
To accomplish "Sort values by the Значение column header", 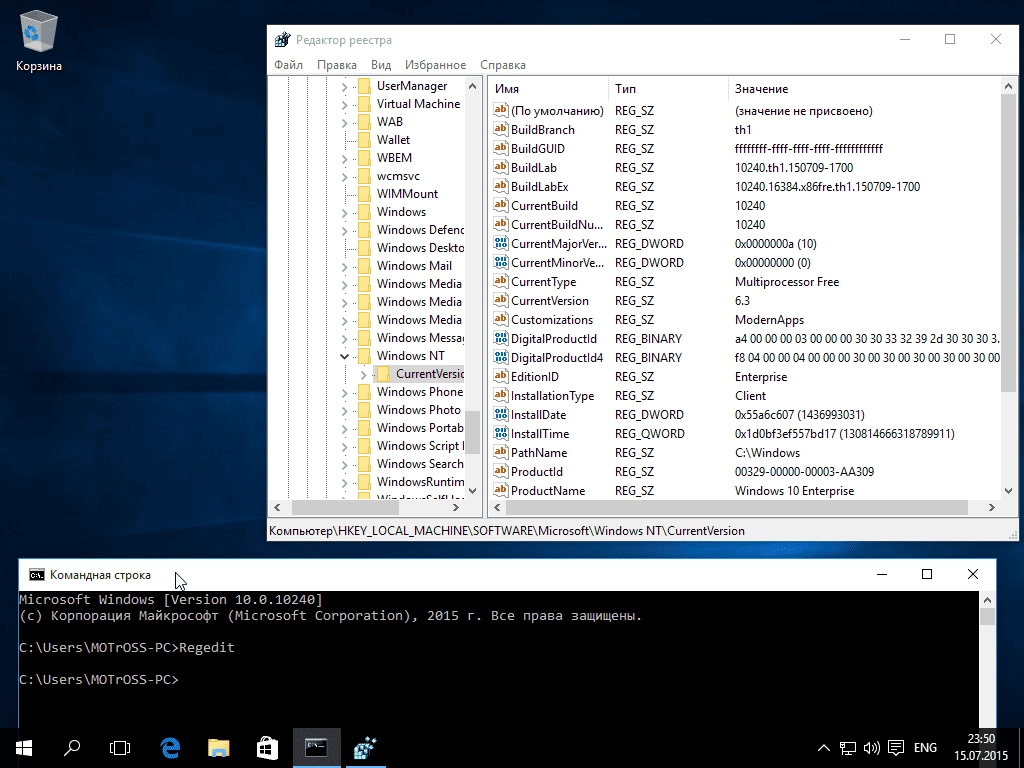I will pos(864,89).
